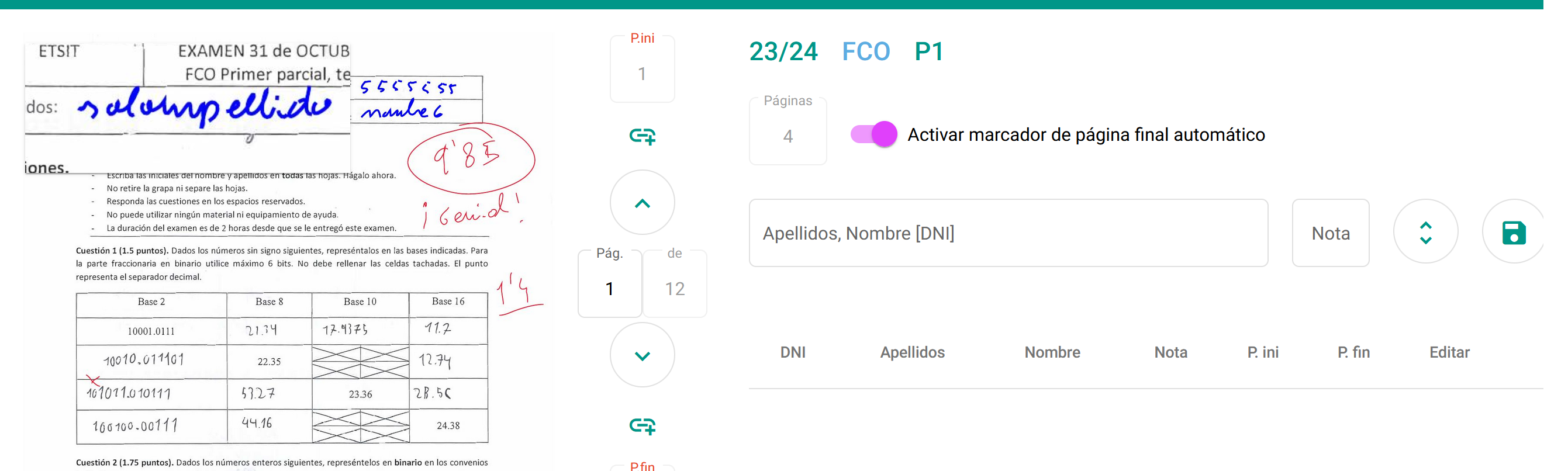The width and height of the screenshot is (1568, 471).
Task: Click the FCO subject title link
Action: coord(866,52)
